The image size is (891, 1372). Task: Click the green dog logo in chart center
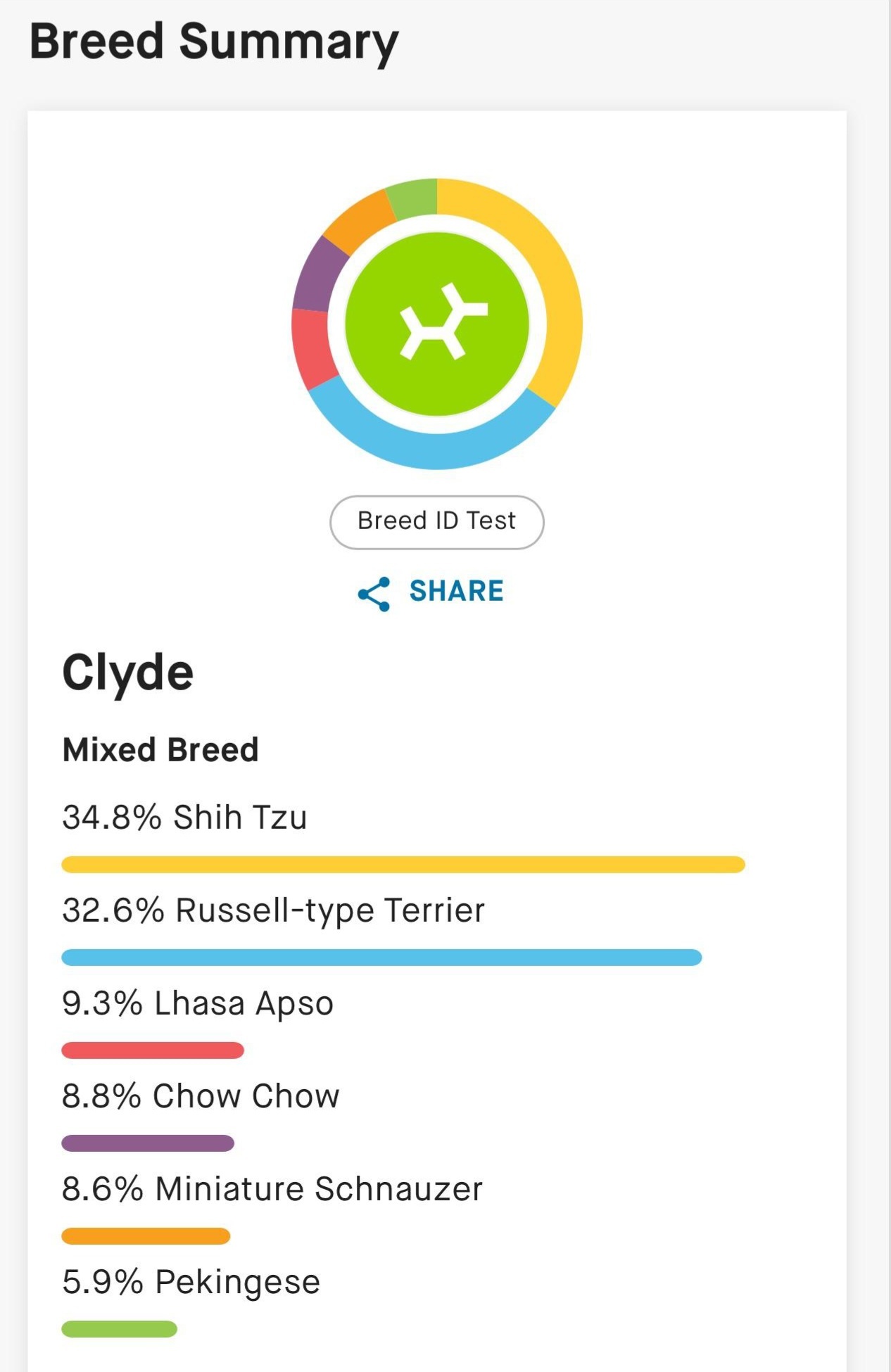[437, 324]
